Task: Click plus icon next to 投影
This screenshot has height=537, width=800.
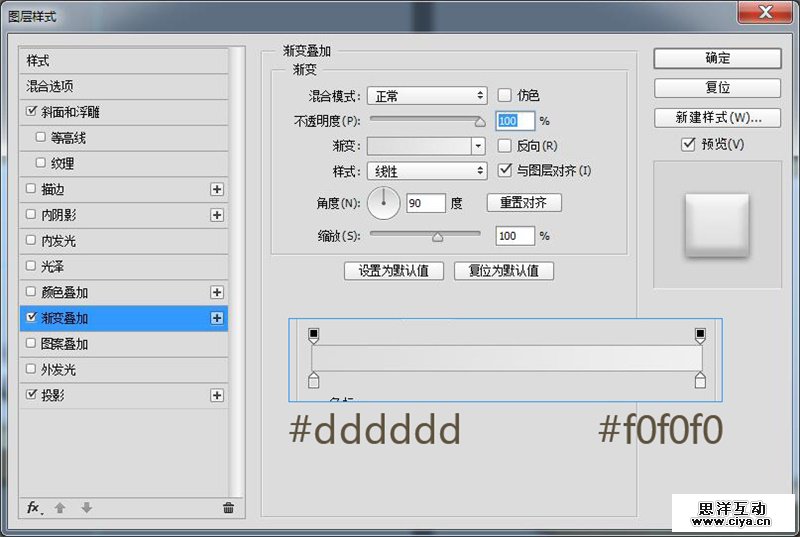Action: [216, 396]
